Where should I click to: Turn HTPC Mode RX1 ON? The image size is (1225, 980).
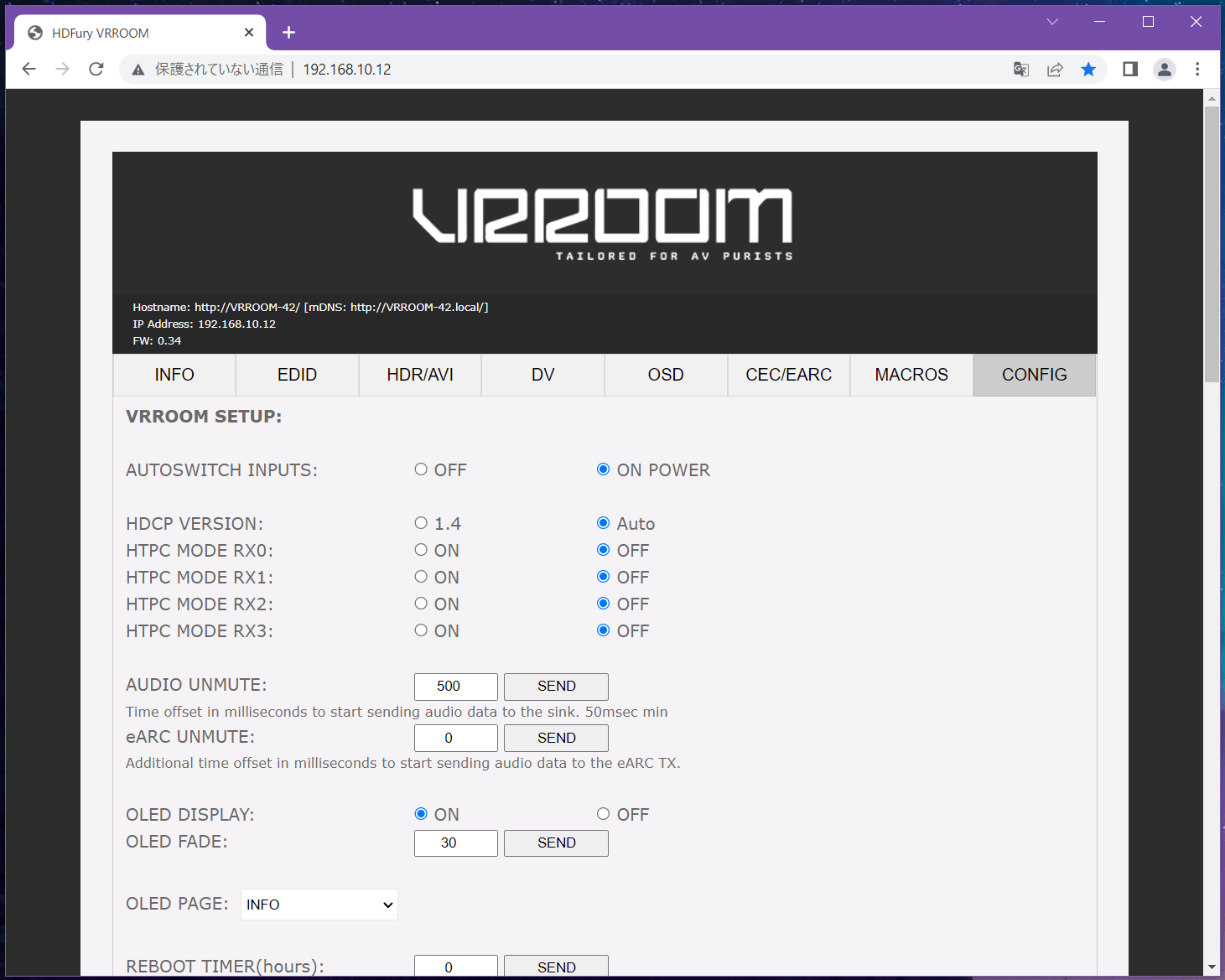pos(421,577)
